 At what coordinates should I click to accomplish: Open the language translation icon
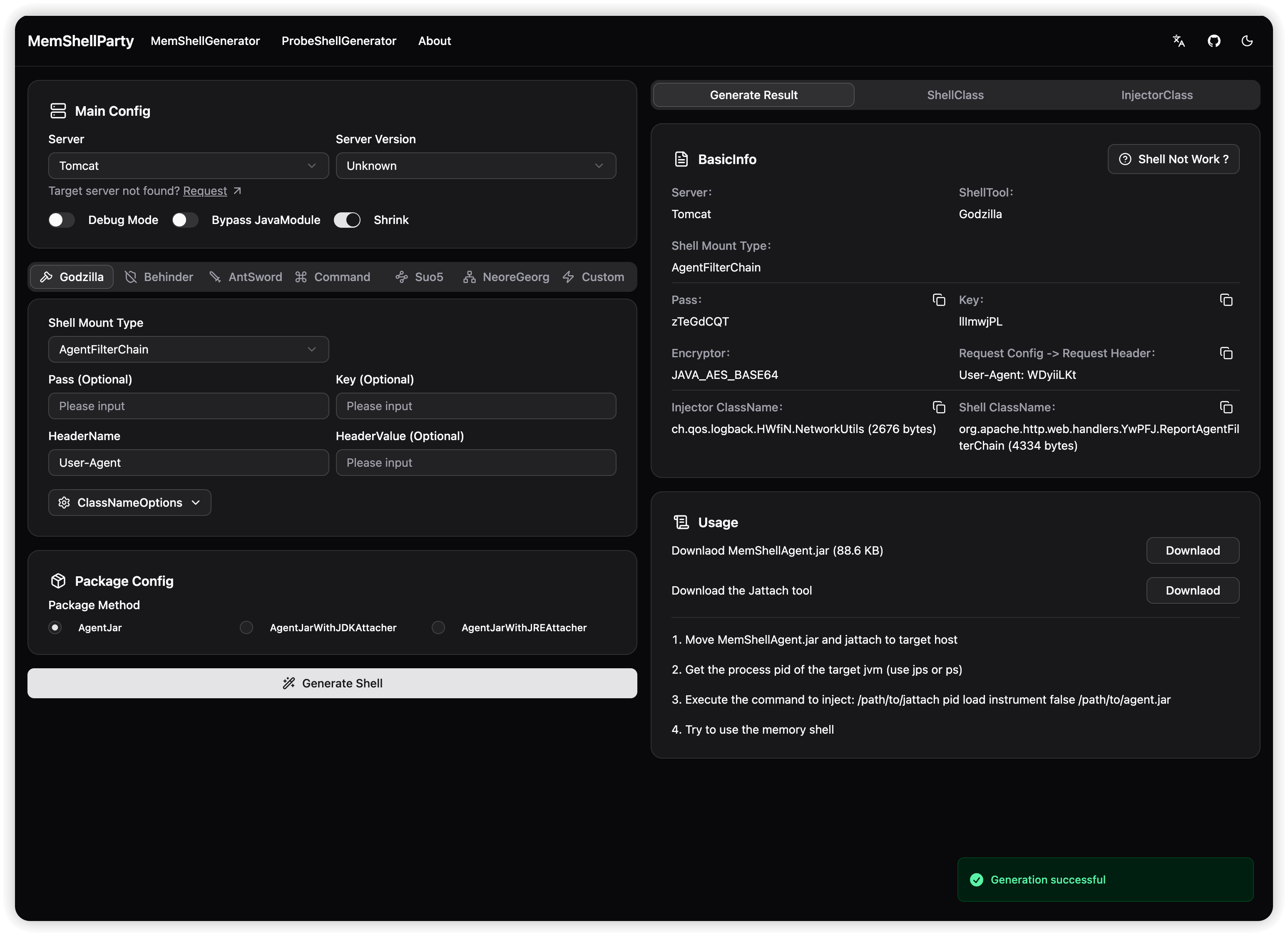click(x=1179, y=41)
